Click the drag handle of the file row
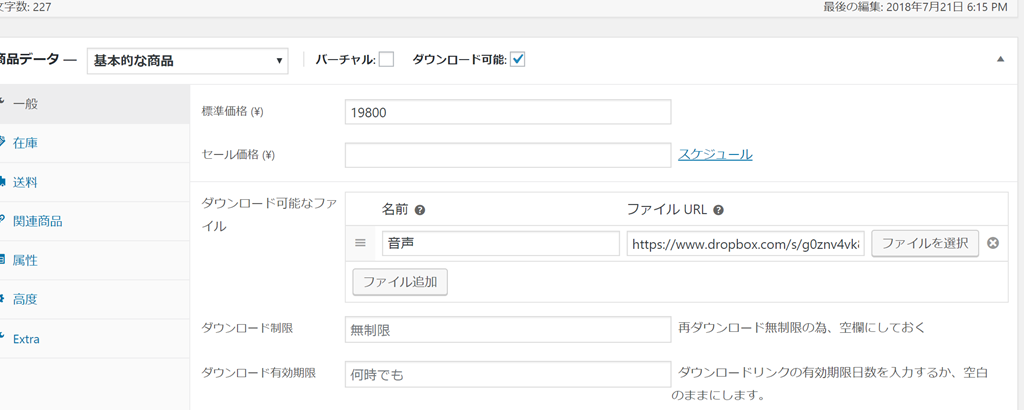Viewport: 1024px width, 410px height. [361, 243]
